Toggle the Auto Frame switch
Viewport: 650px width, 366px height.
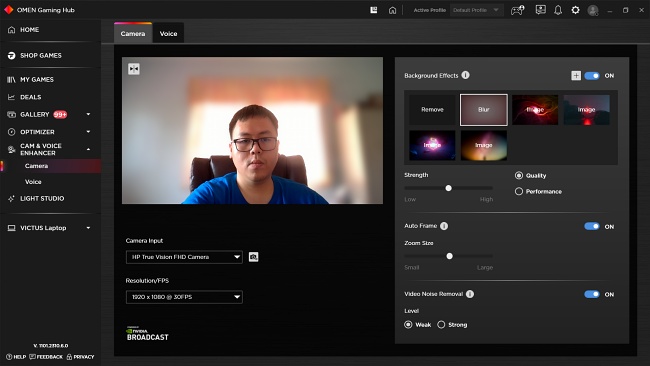(592, 226)
